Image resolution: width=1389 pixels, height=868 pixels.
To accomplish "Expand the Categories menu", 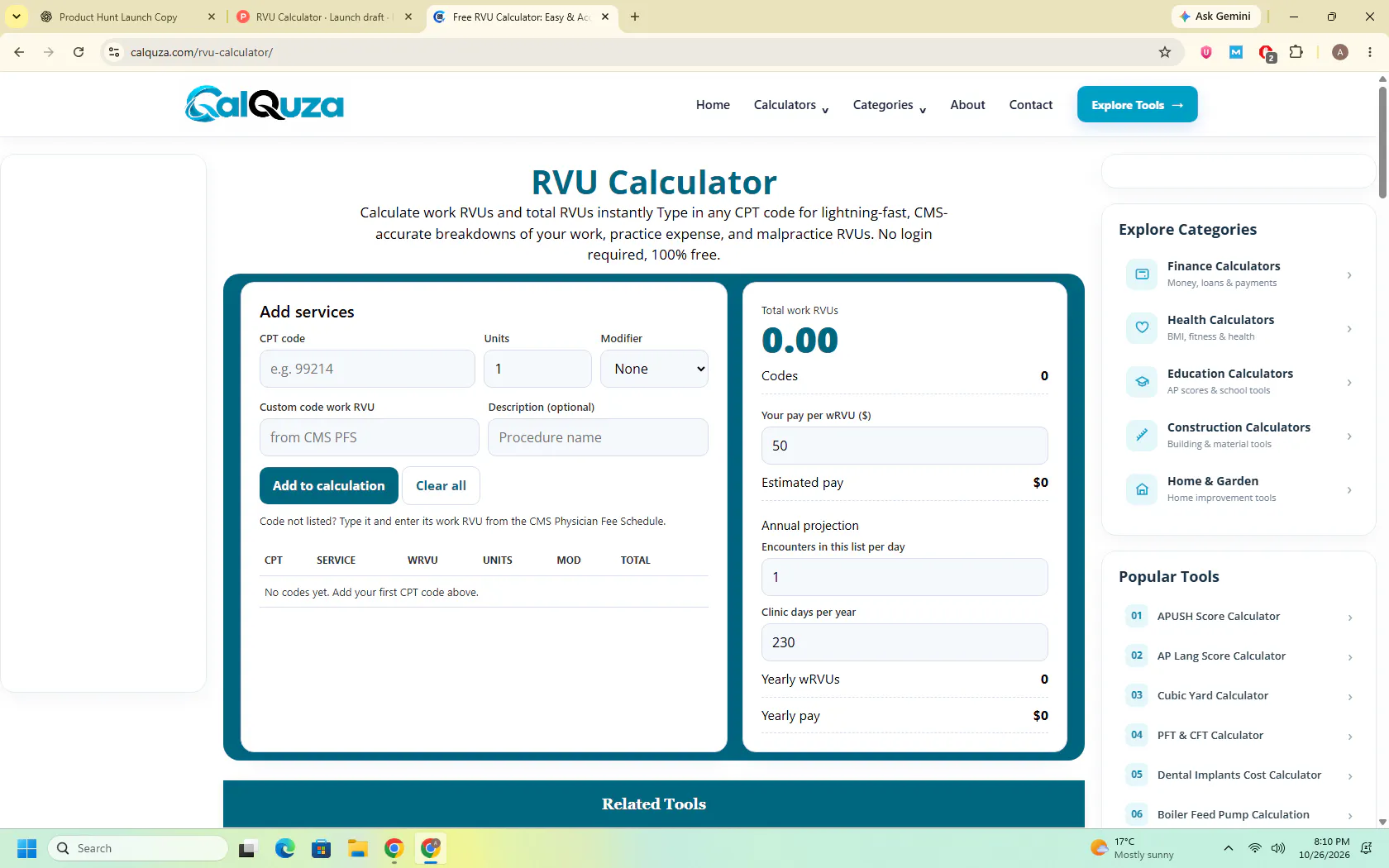I will coord(890,105).
